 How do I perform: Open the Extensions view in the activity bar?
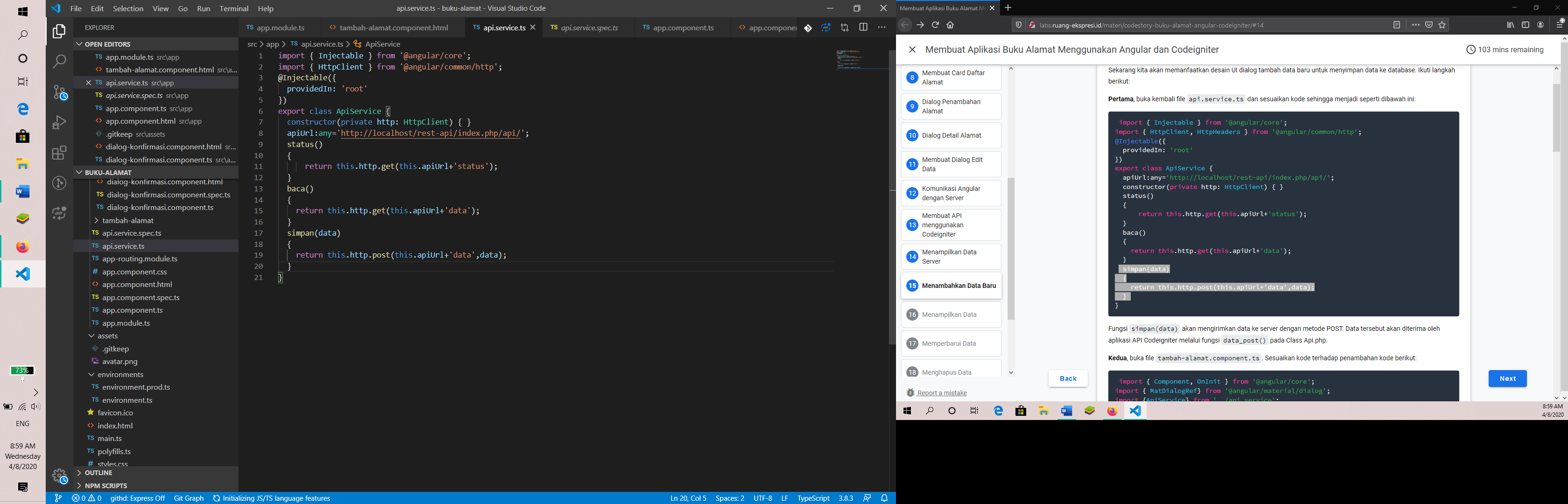[x=59, y=153]
